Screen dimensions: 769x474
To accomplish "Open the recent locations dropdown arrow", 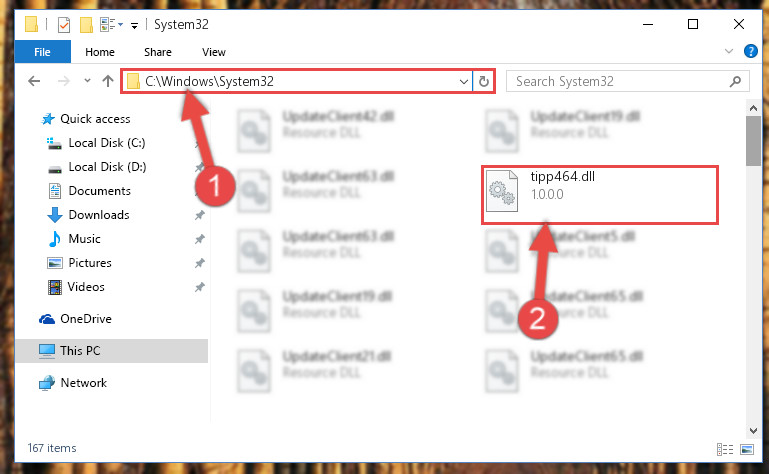I will 87,80.
